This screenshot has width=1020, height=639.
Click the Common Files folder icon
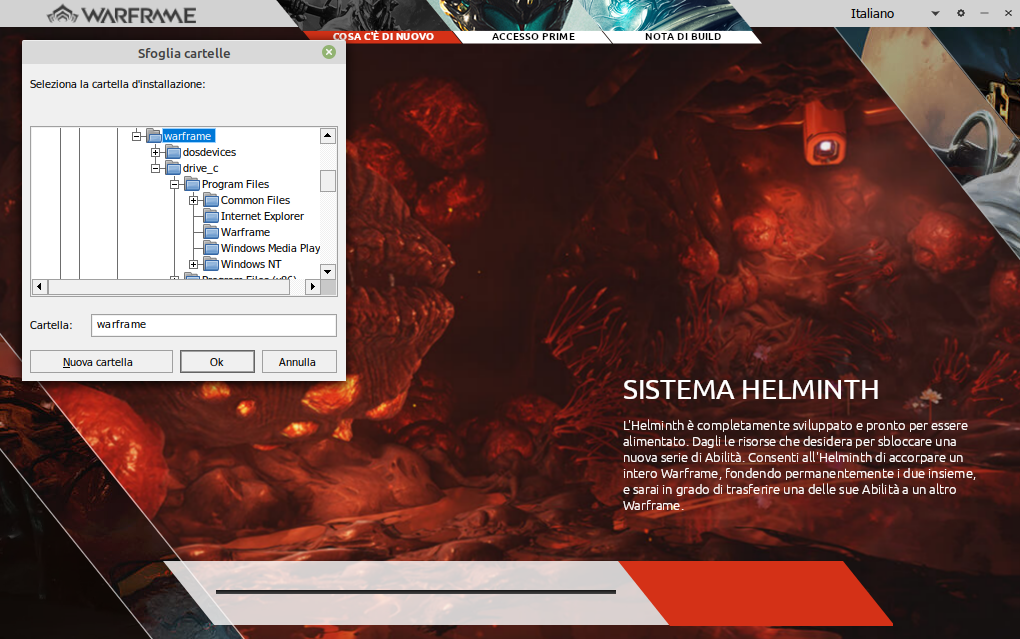[211, 200]
